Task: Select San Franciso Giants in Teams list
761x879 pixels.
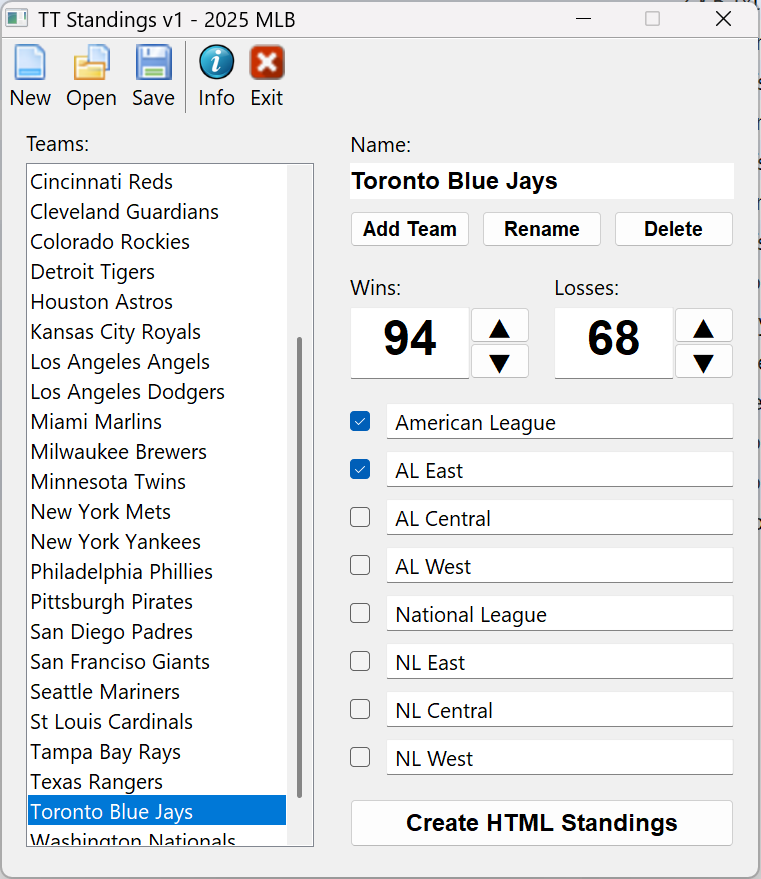Action: click(x=157, y=661)
